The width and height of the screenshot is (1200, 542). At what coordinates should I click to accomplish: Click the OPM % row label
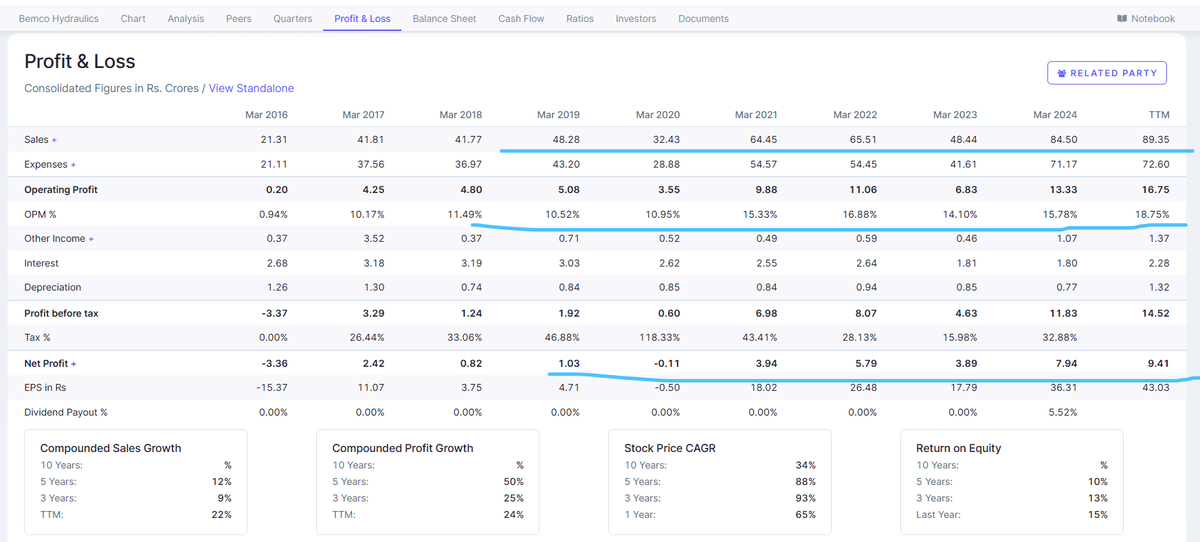43,214
